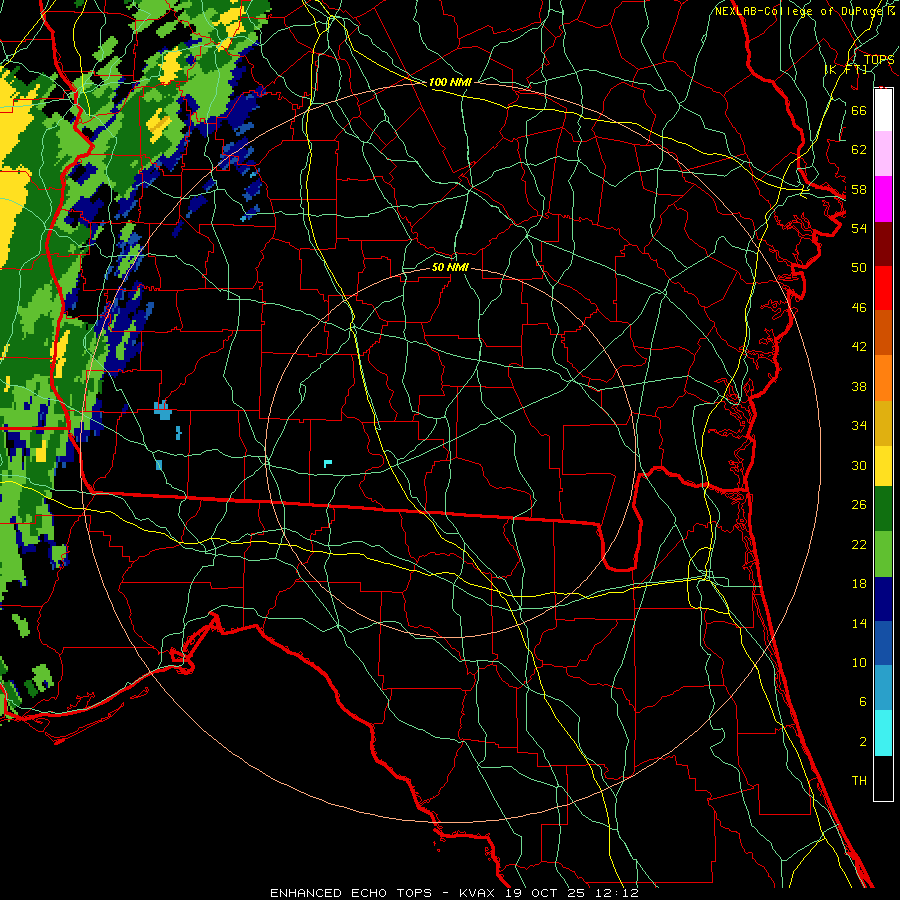
Task: Click the 'TH' threshold label
Action: pos(859,781)
